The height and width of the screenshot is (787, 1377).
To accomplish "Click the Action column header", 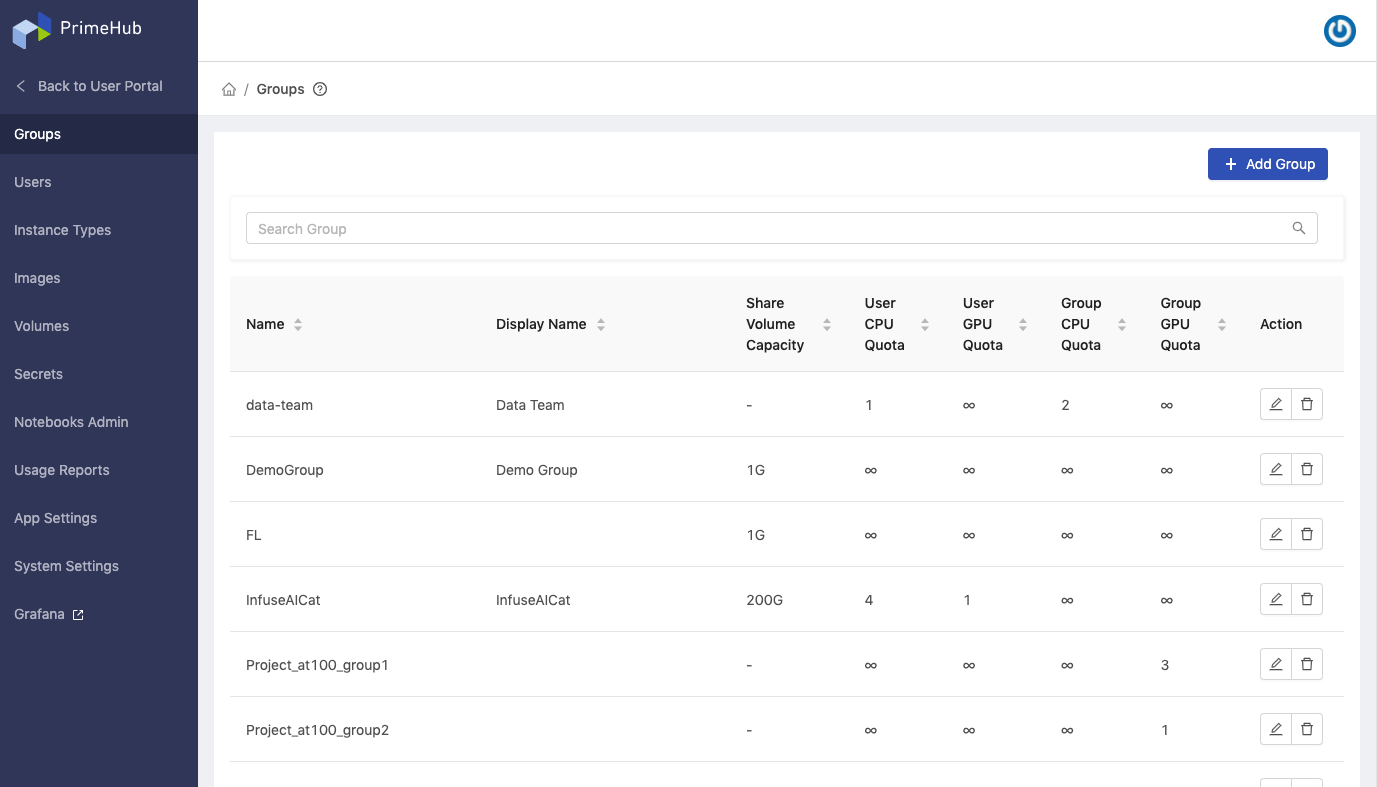I will 1281,324.
